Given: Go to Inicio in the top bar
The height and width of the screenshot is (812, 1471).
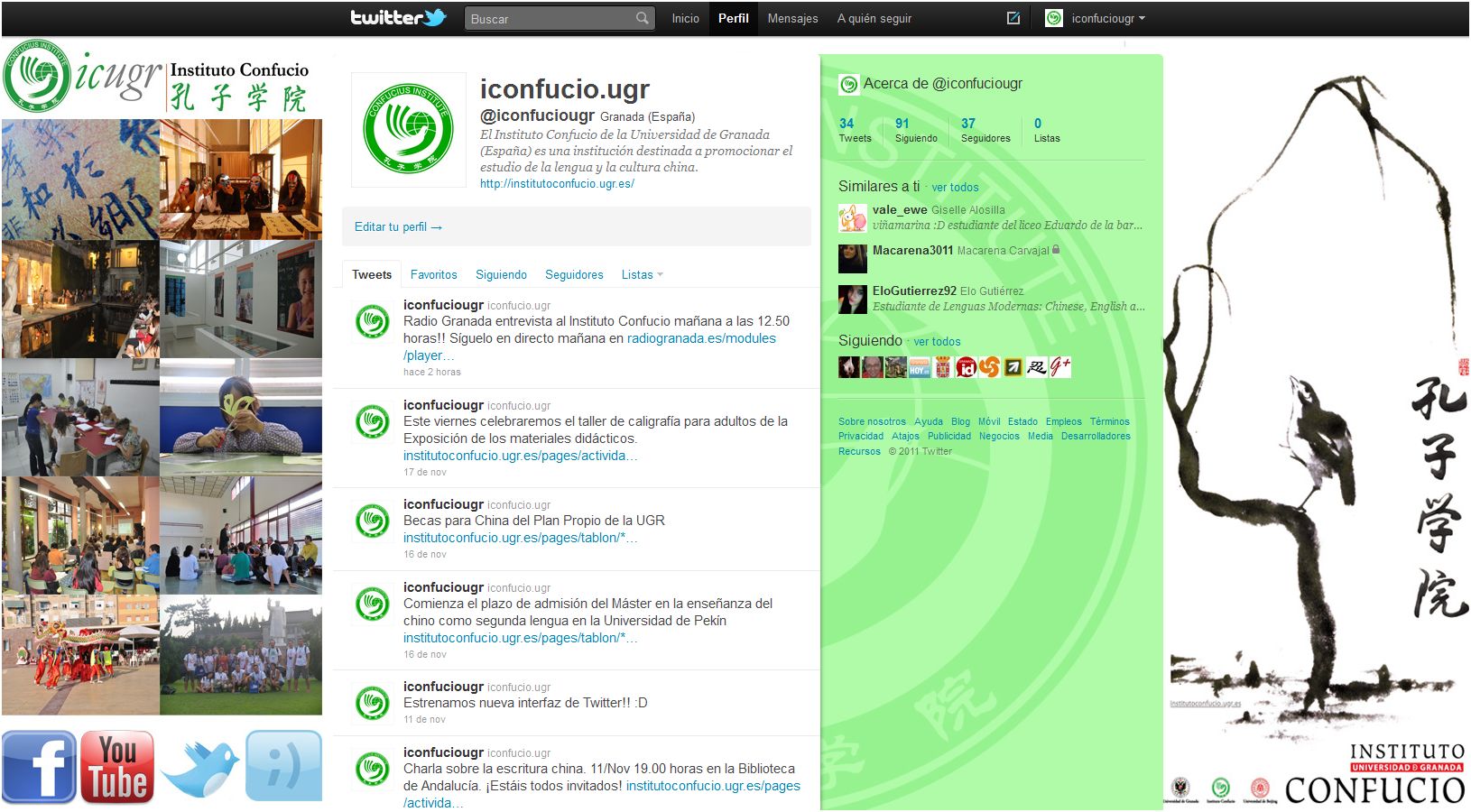Looking at the screenshot, I should [x=685, y=18].
